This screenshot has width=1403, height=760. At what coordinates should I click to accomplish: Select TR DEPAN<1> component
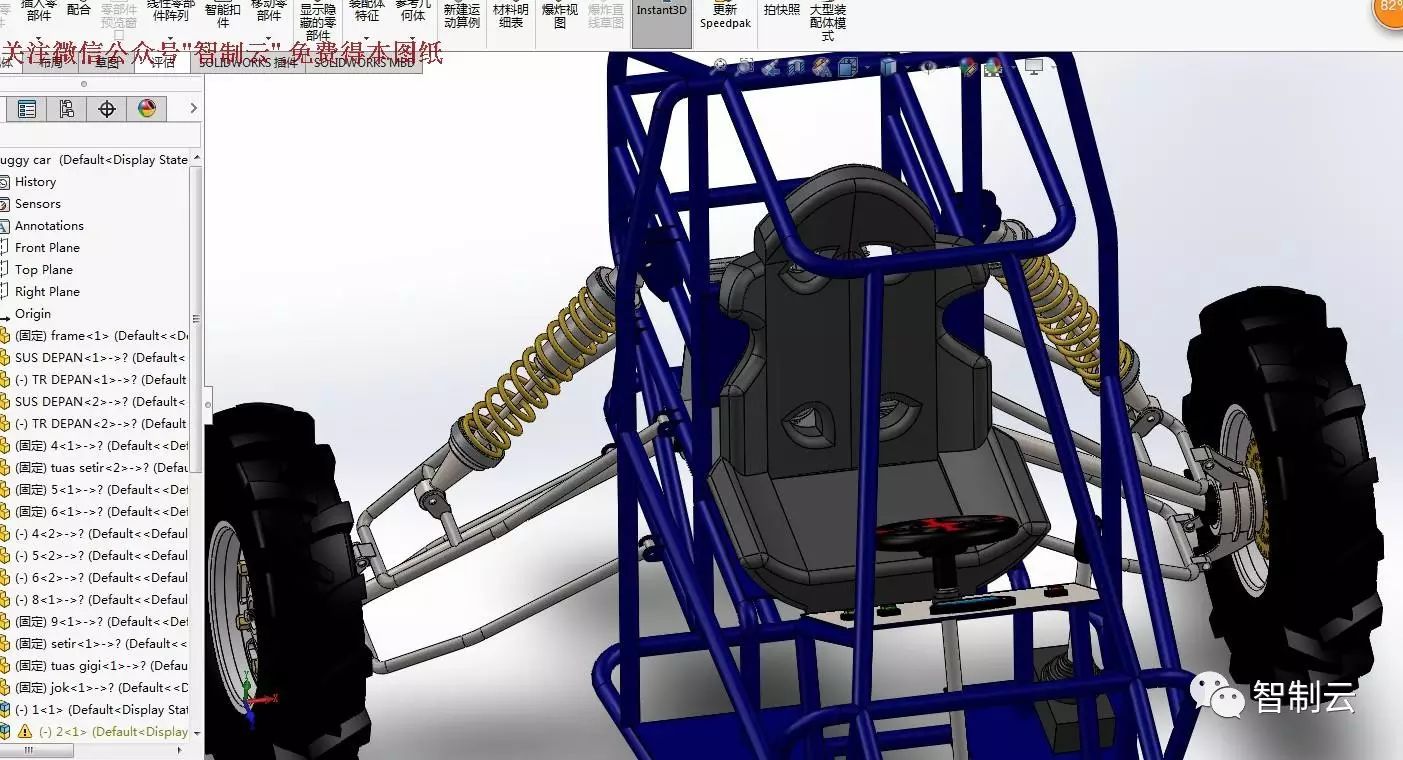[x=95, y=380]
